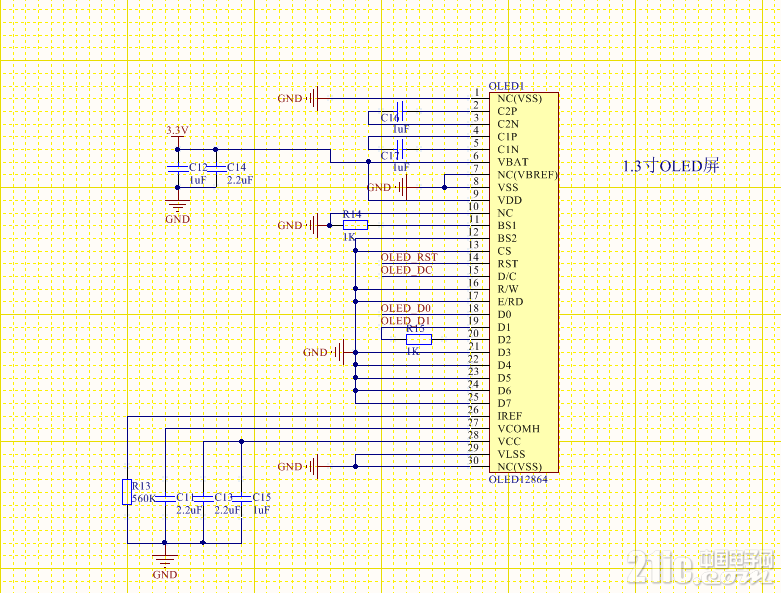This screenshot has height=593, width=781.
Task: Click pin number 26 on the OLED
Action: click(473, 410)
